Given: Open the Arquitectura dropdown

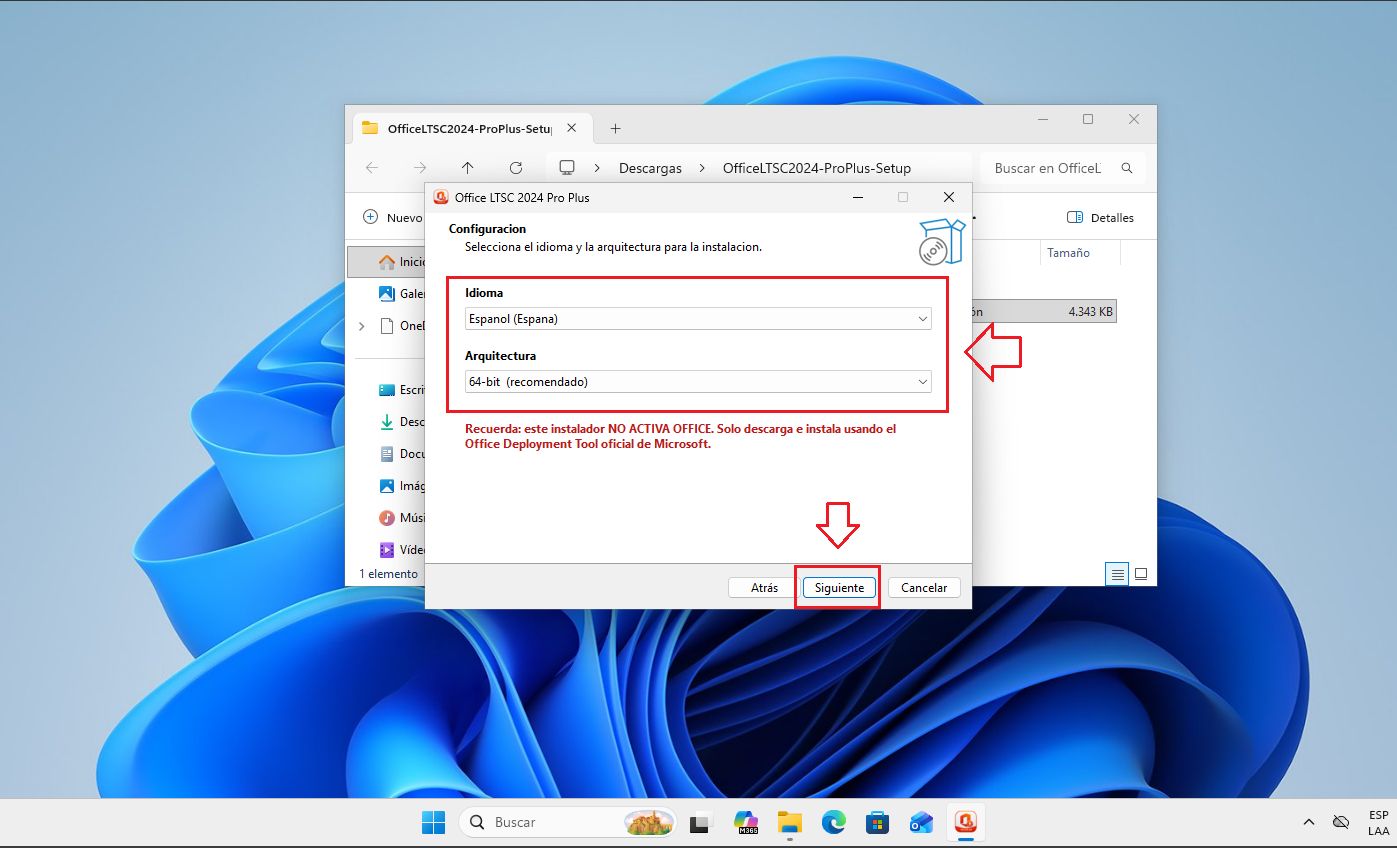Looking at the screenshot, I should click(x=698, y=381).
